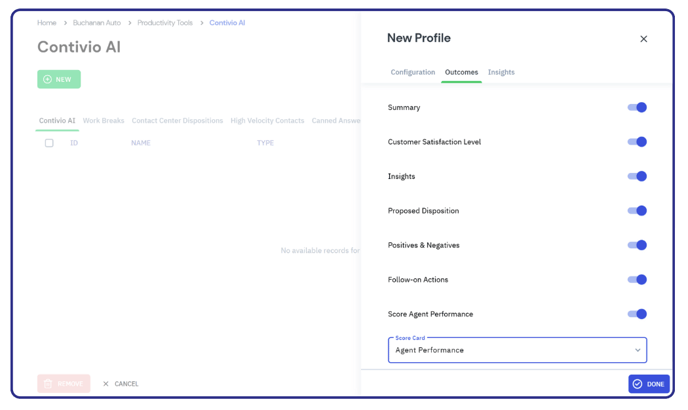Toggle Proposed Disposition switch
Screen dimensions: 688x410
(637, 211)
